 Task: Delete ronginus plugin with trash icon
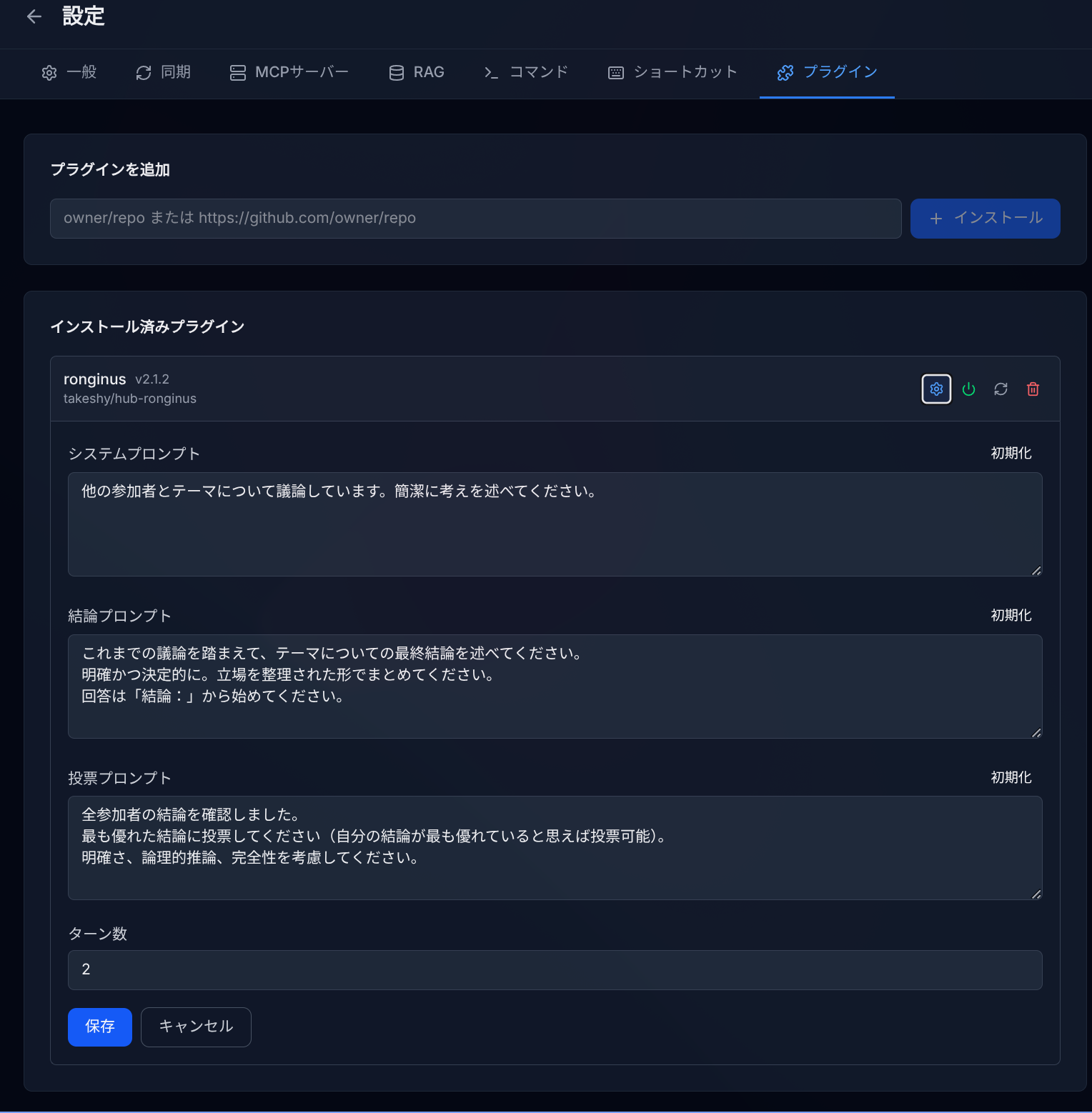(1033, 389)
